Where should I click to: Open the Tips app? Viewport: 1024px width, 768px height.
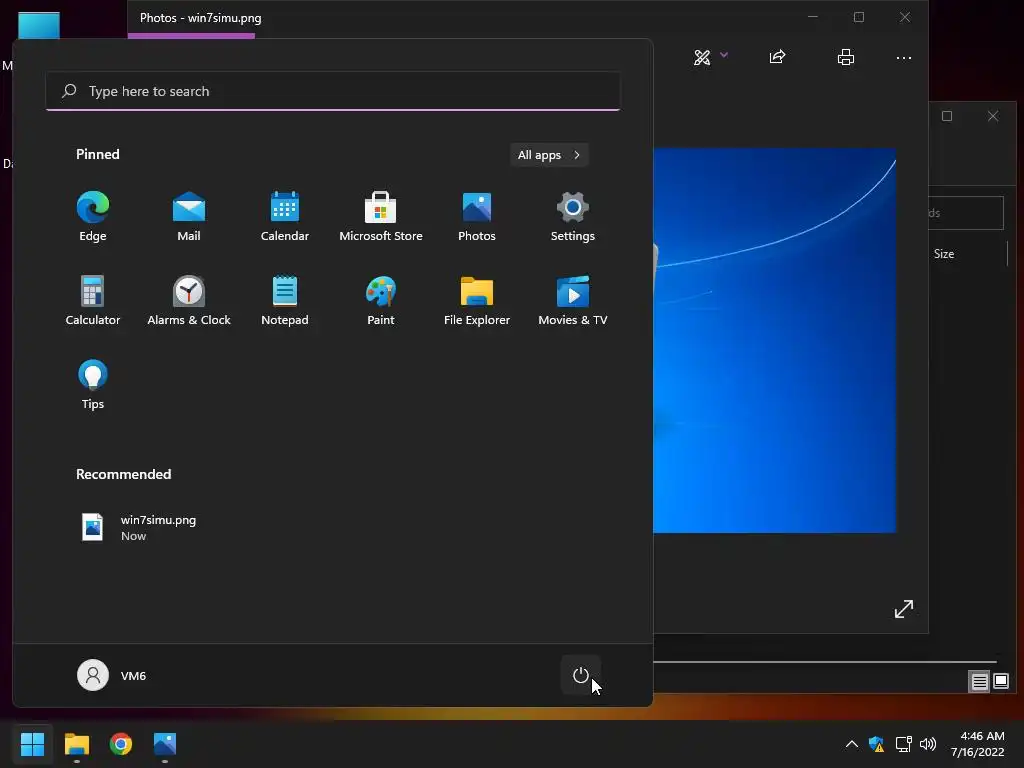point(93,385)
